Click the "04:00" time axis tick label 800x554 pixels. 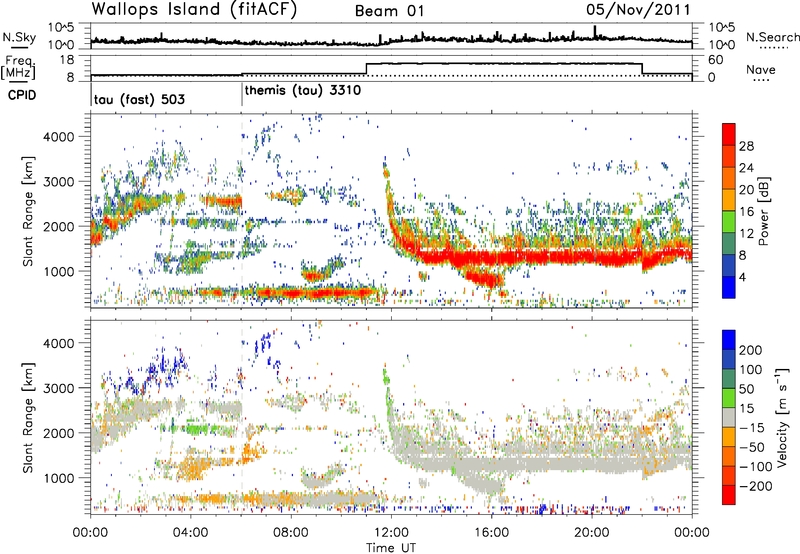(x=190, y=532)
